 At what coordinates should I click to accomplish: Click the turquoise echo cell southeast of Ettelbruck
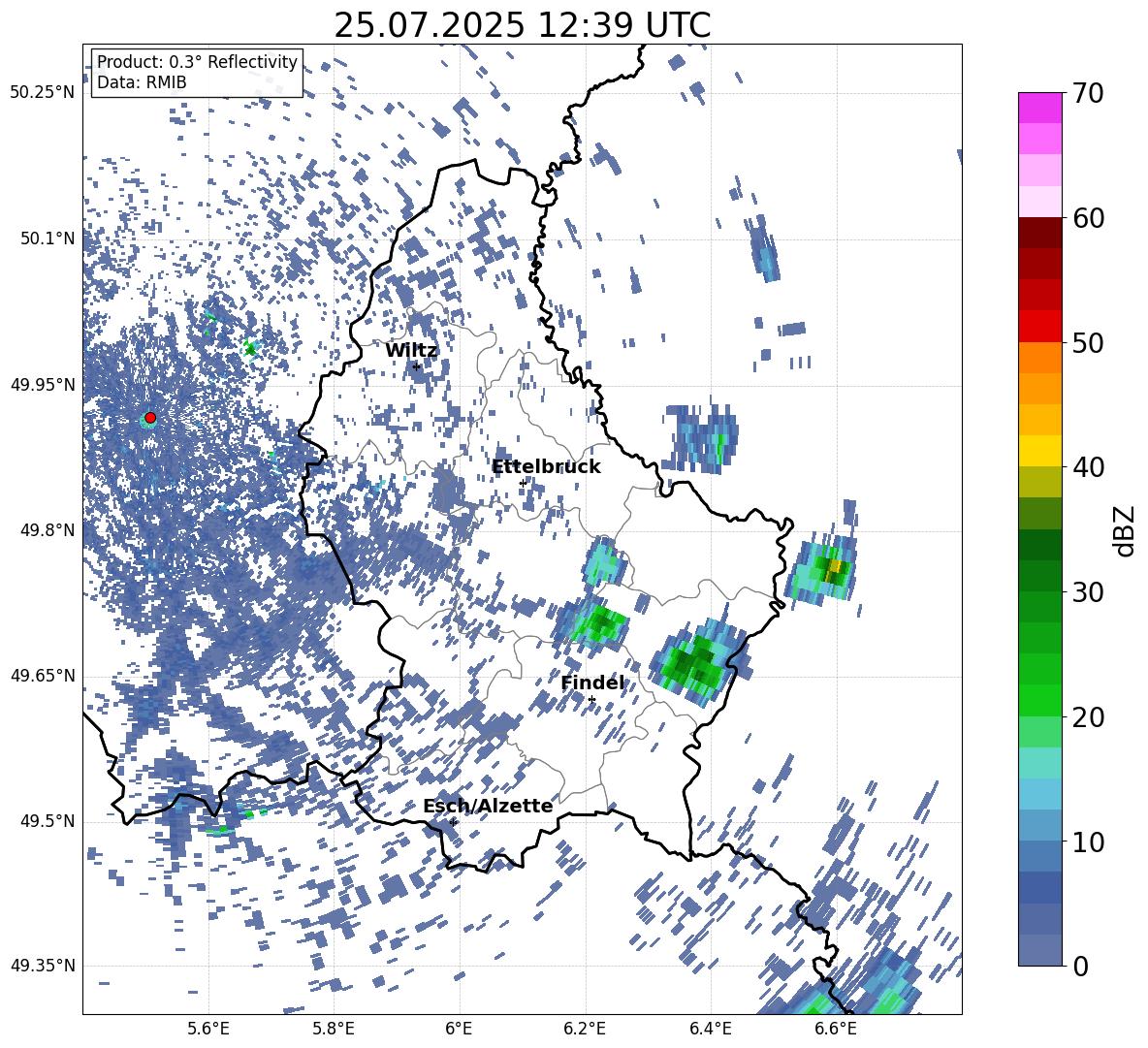click(x=605, y=563)
